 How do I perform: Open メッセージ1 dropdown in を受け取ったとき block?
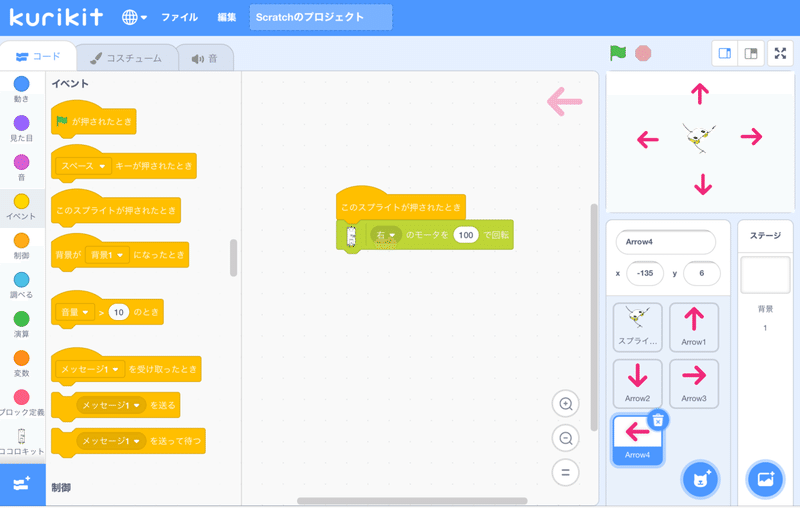(x=90, y=369)
